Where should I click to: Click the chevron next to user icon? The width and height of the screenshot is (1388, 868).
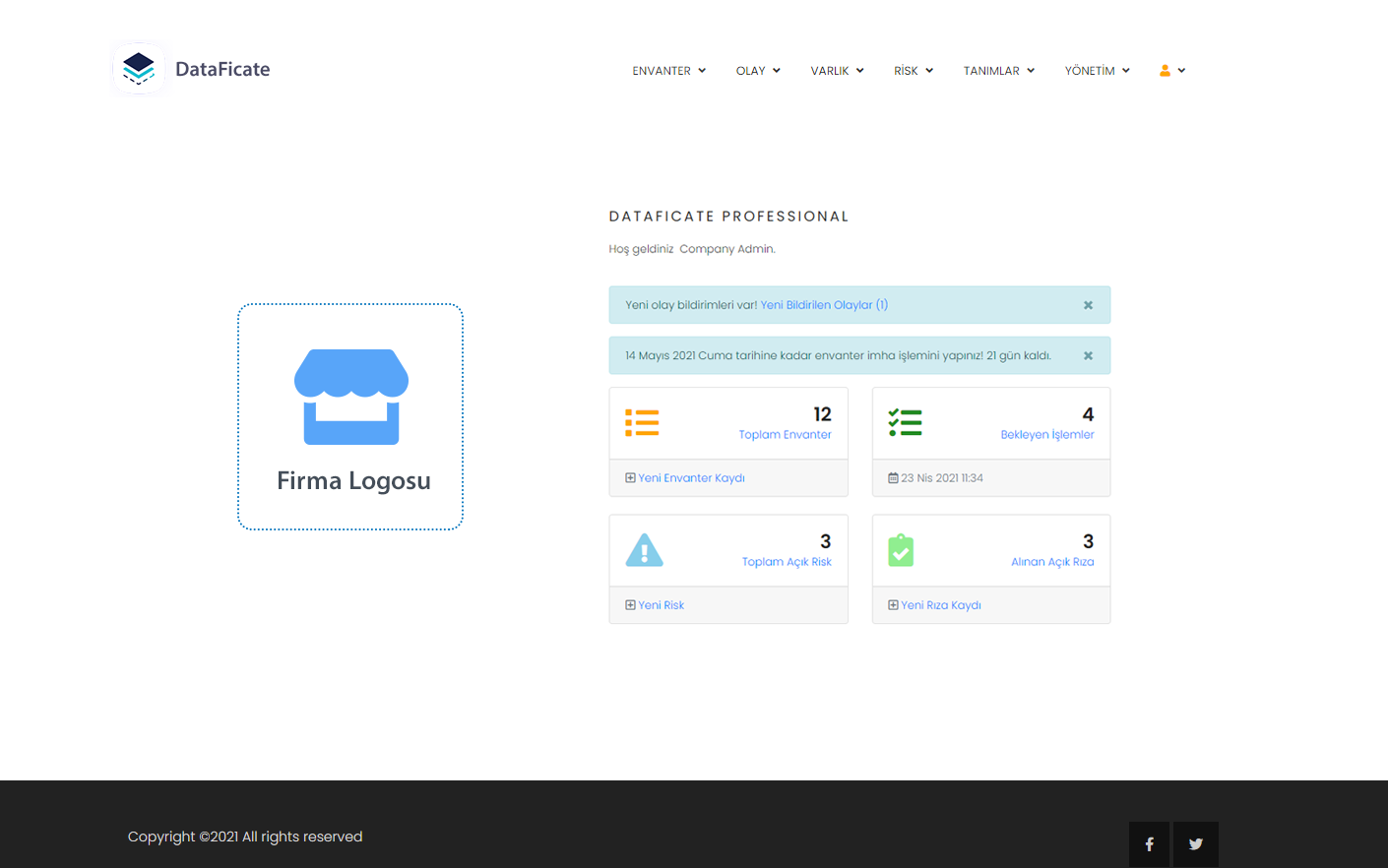click(x=1181, y=71)
